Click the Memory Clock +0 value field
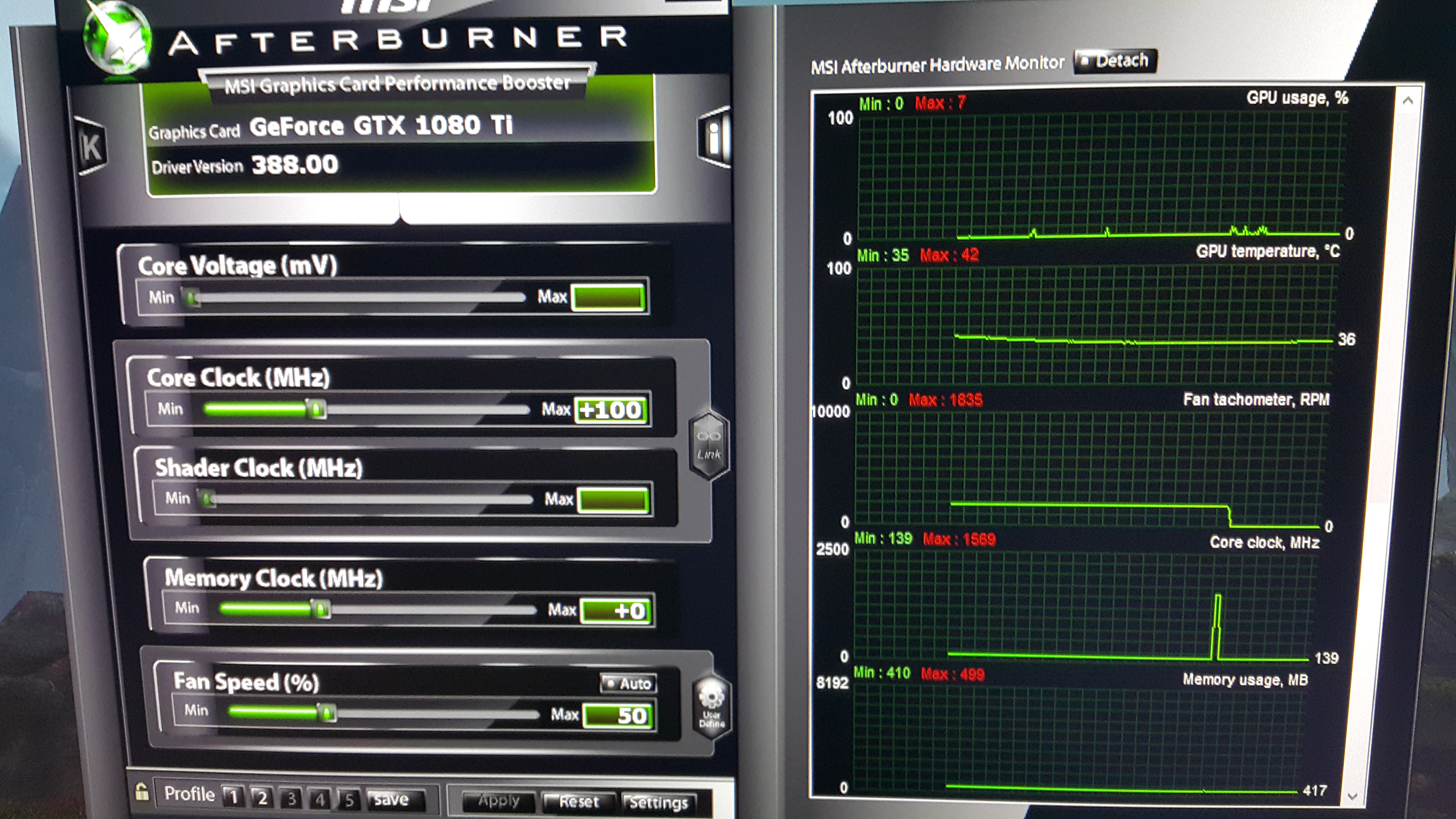This screenshot has width=1456, height=819. pyautogui.click(x=617, y=610)
